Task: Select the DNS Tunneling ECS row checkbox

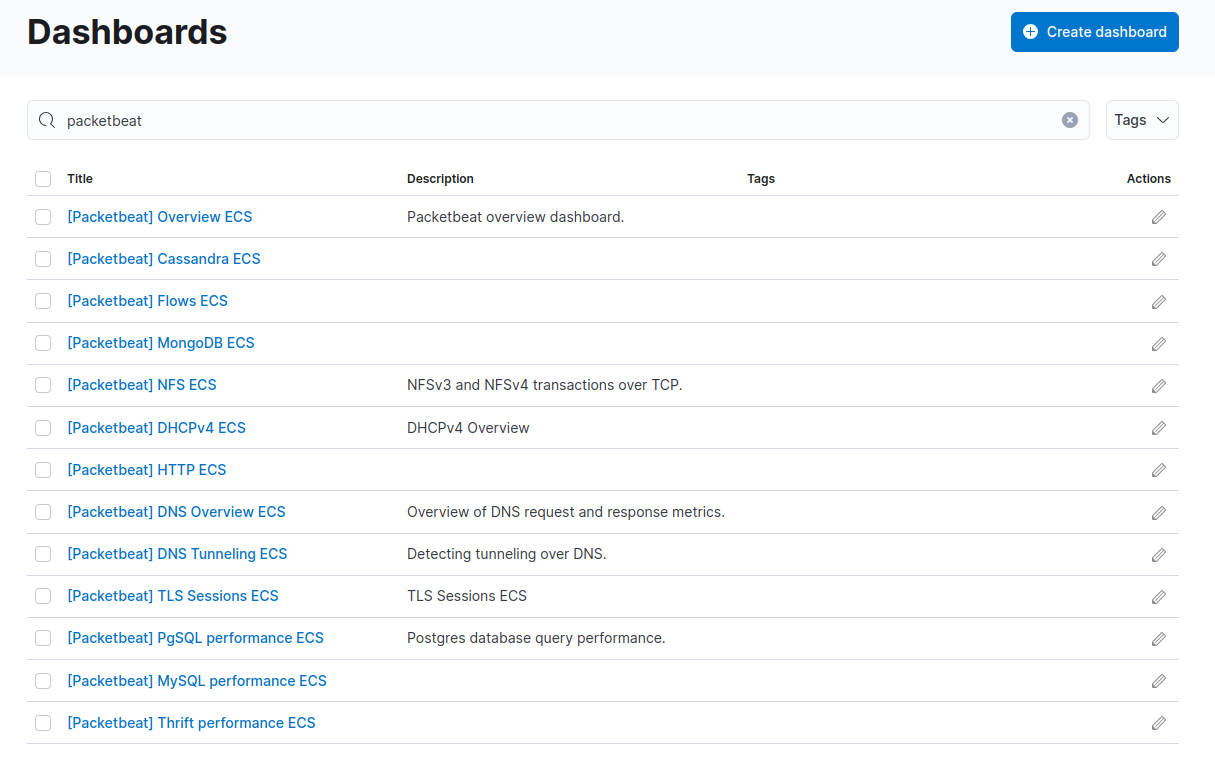Action: [x=43, y=554]
